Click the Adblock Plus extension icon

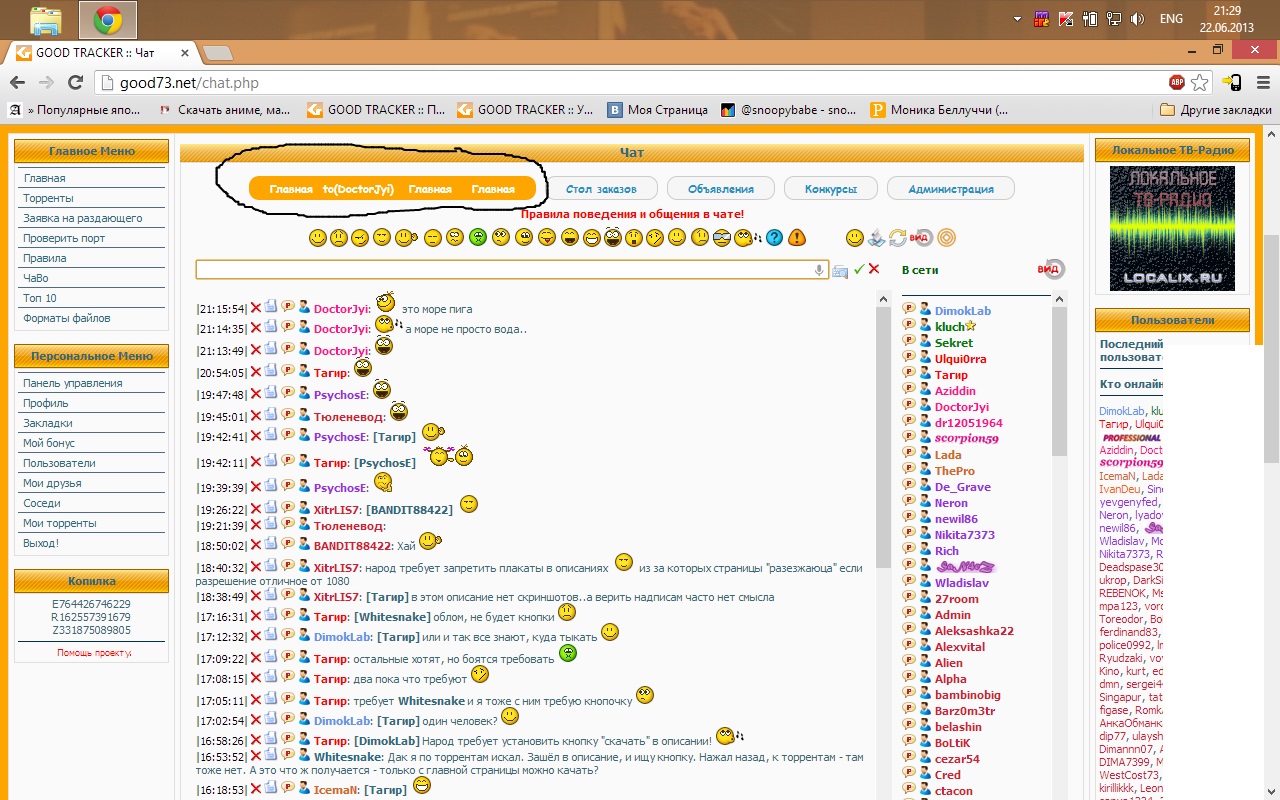click(1177, 82)
